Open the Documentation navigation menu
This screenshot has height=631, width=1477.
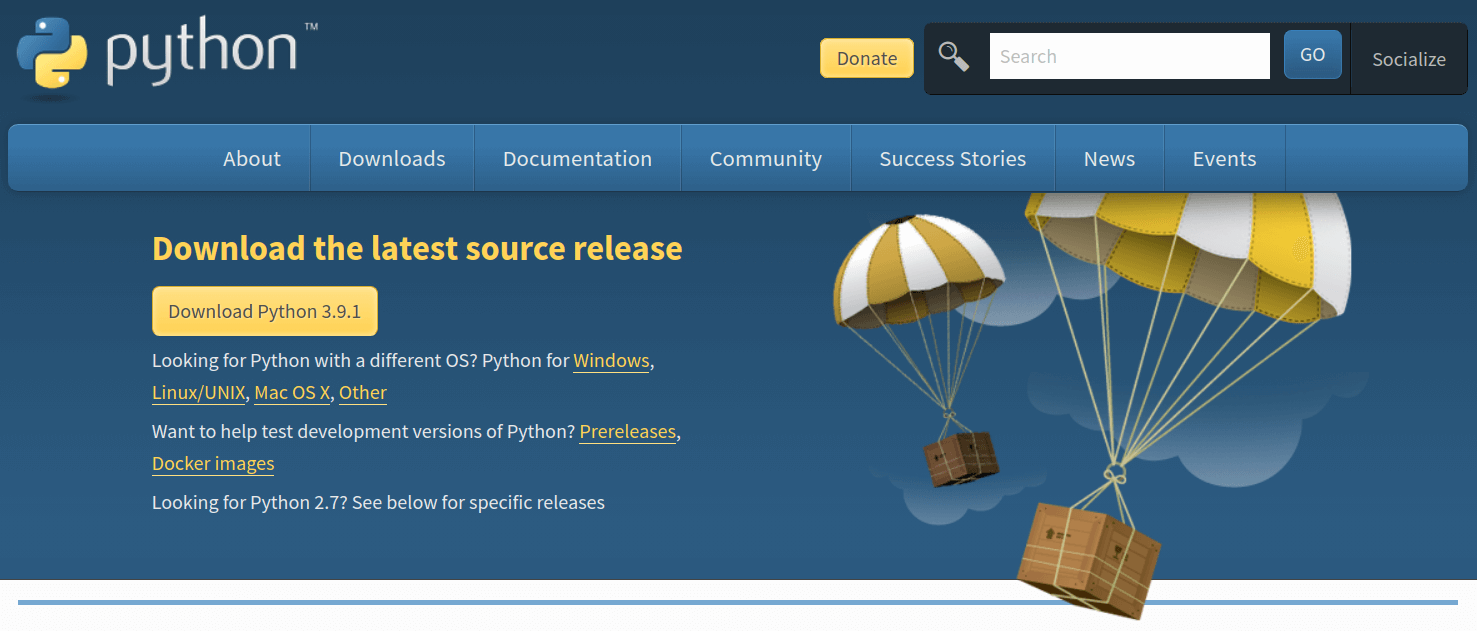(577, 158)
